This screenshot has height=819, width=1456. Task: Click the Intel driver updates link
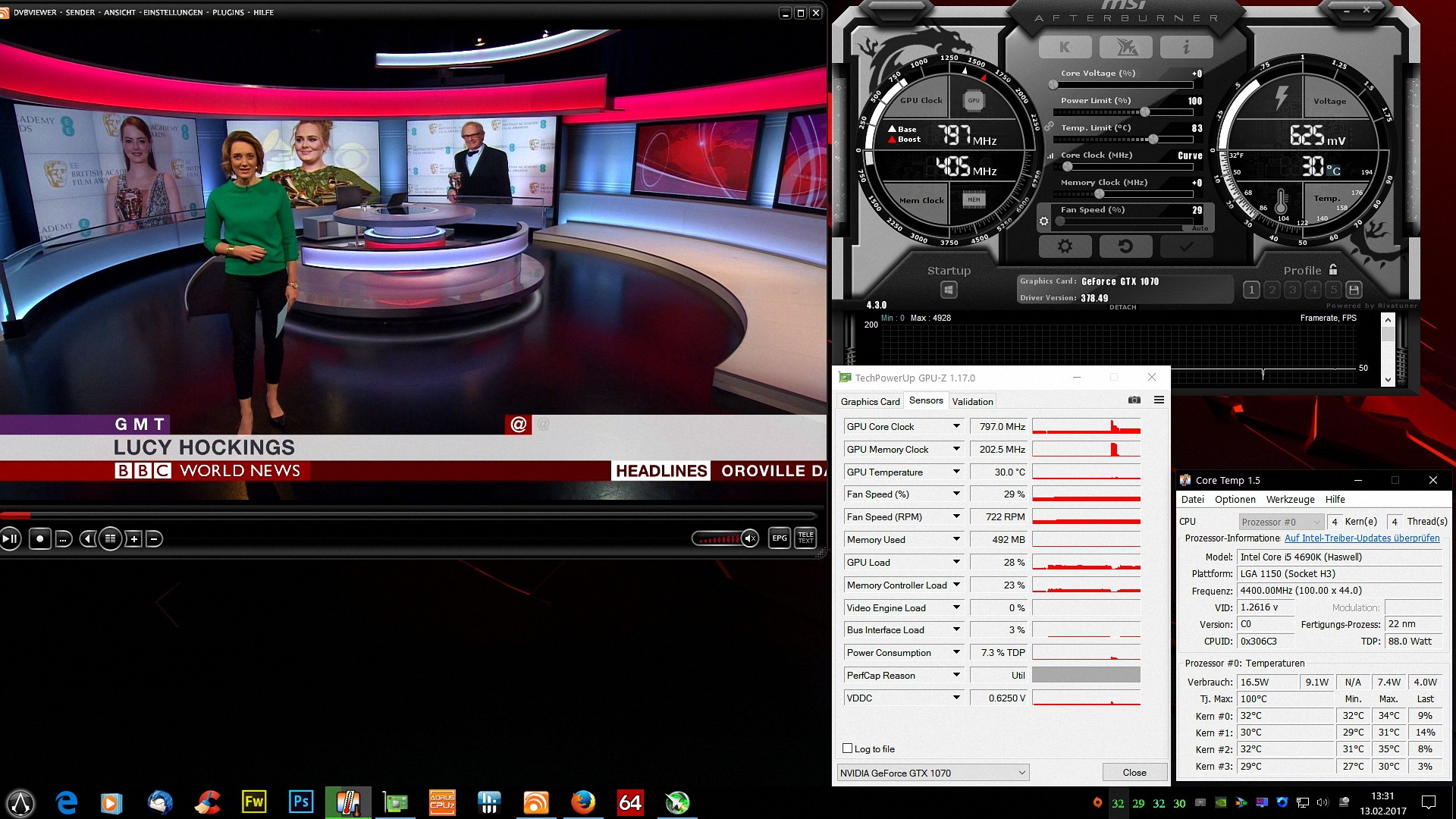click(1362, 538)
